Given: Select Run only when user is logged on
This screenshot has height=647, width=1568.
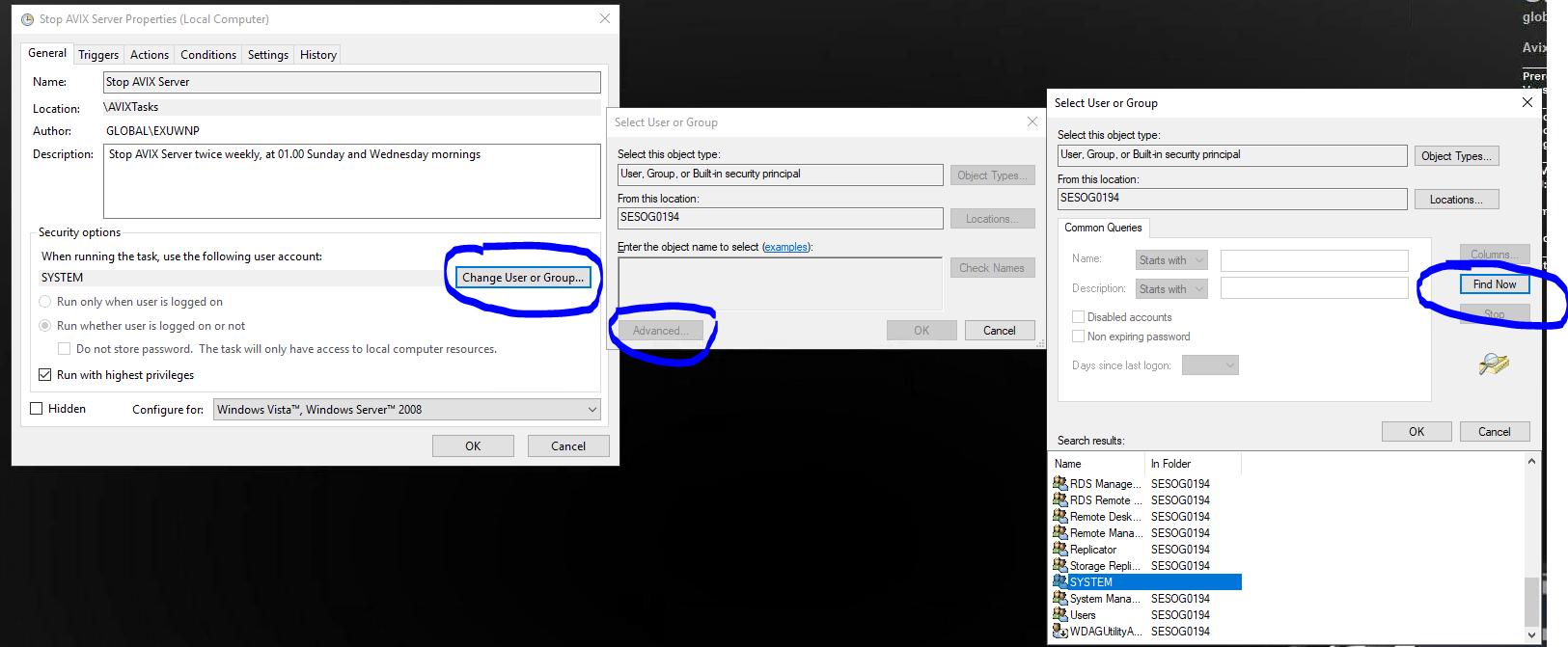Looking at the screenshot, I should (x=45, y=302).
